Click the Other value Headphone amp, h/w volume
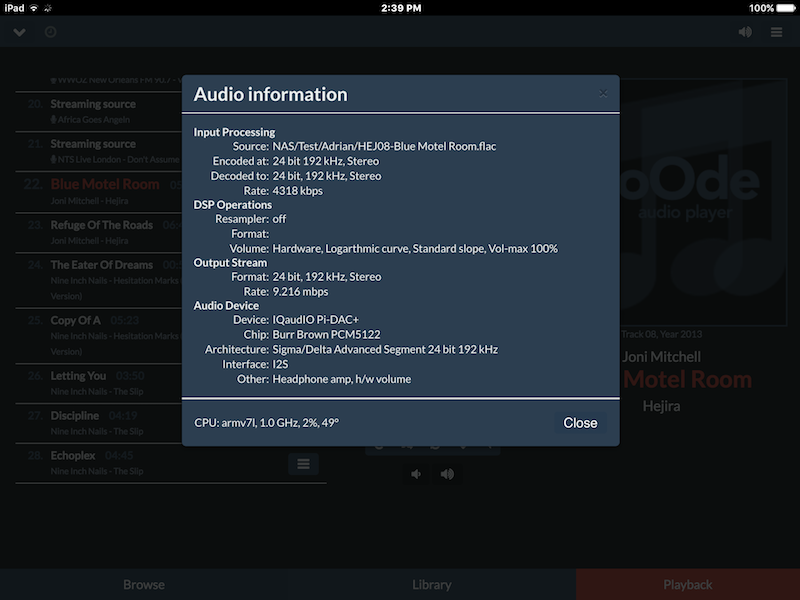 click(341, 379)
